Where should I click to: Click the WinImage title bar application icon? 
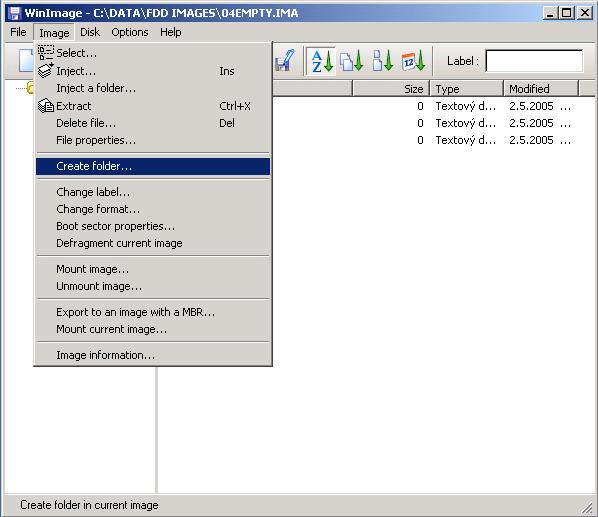coord(15,13)
